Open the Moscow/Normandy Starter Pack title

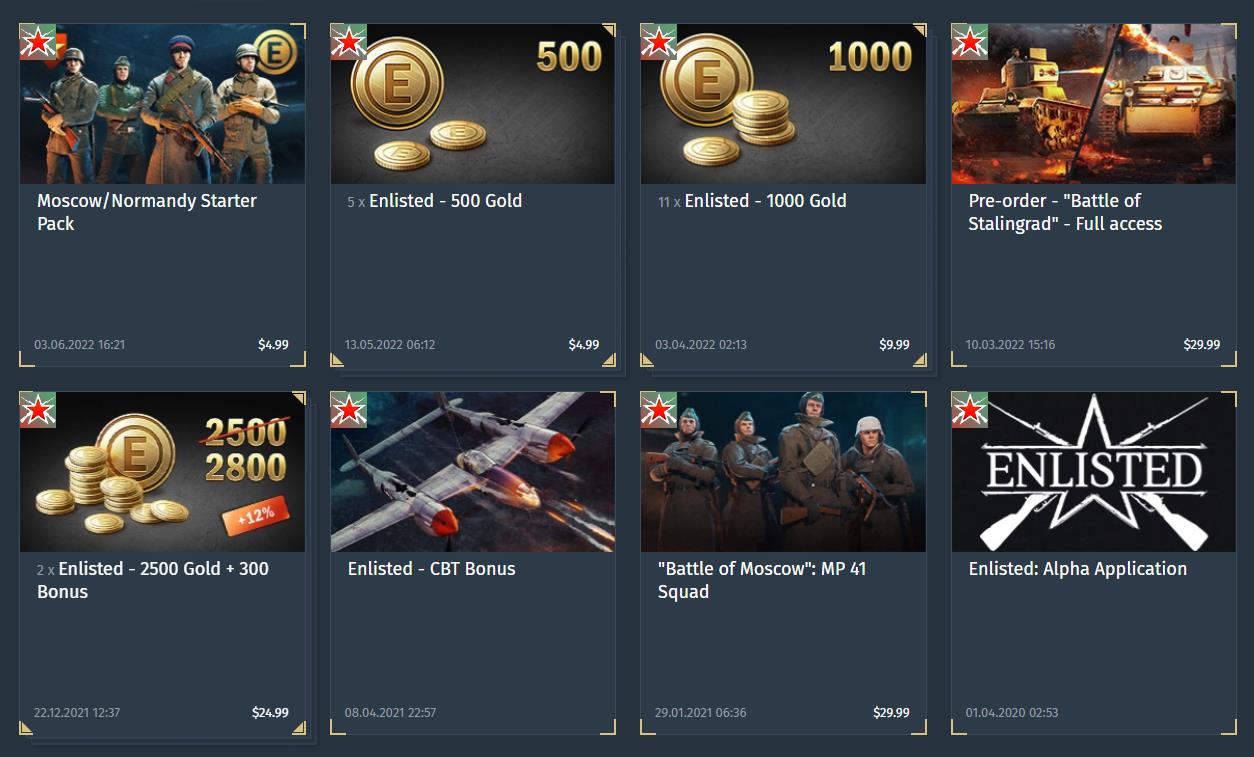pyautogui.click(x=147, y=212)
